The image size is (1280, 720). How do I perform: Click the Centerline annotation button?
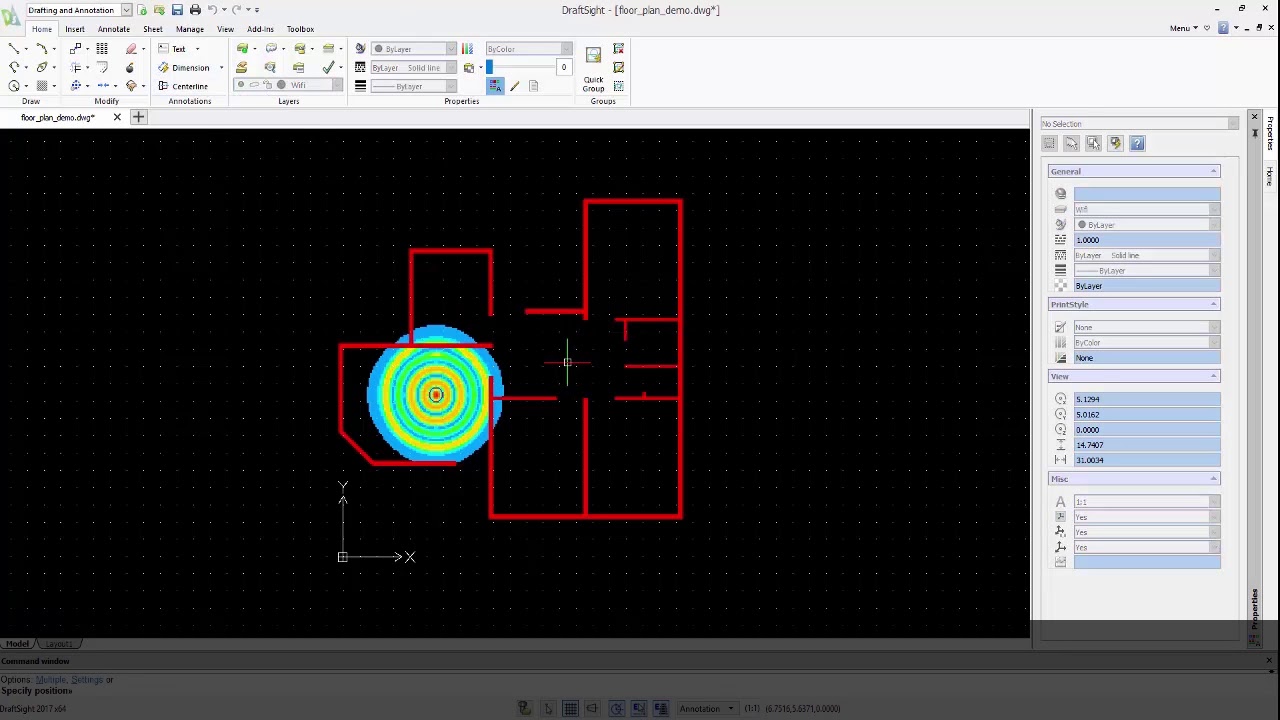(x=183, y=86)
